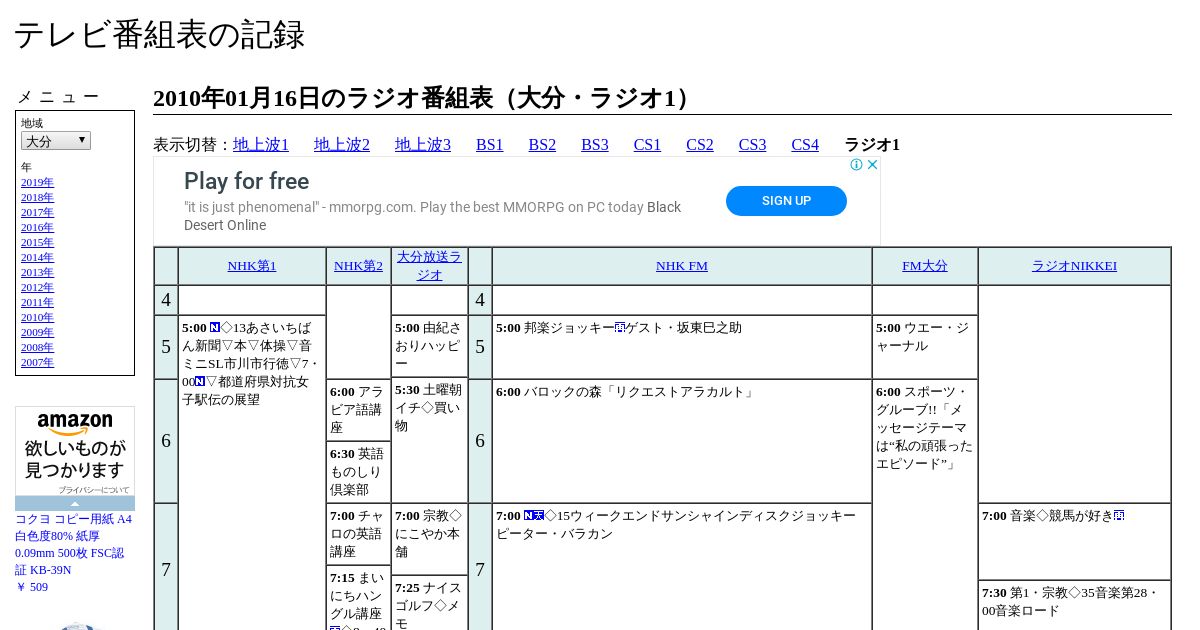Click the 6:00 バロックの森 program
The image size is (1200, 630).
click(x=682, y=441)
